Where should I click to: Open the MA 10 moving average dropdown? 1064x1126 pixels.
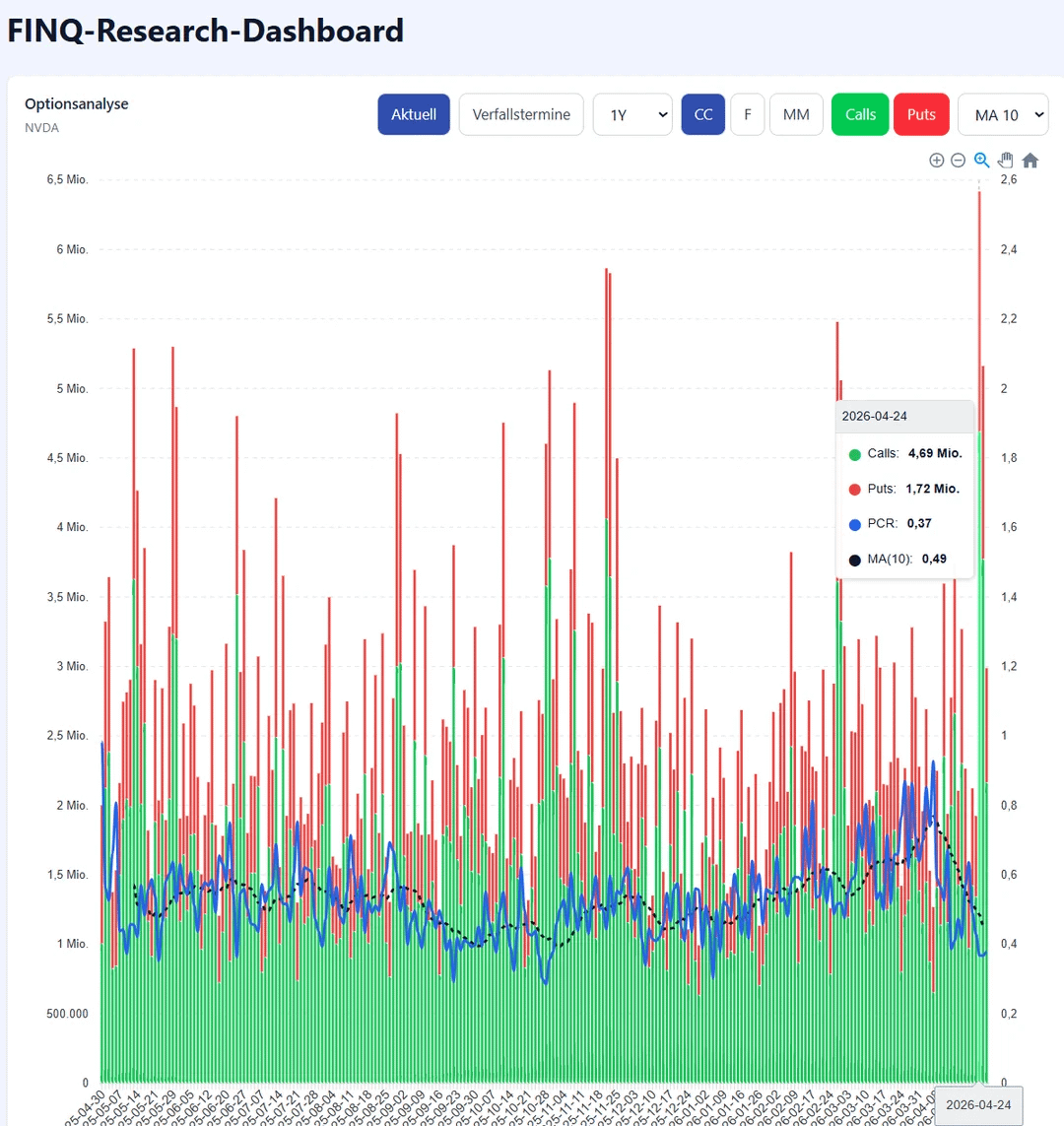point(1002,114)
